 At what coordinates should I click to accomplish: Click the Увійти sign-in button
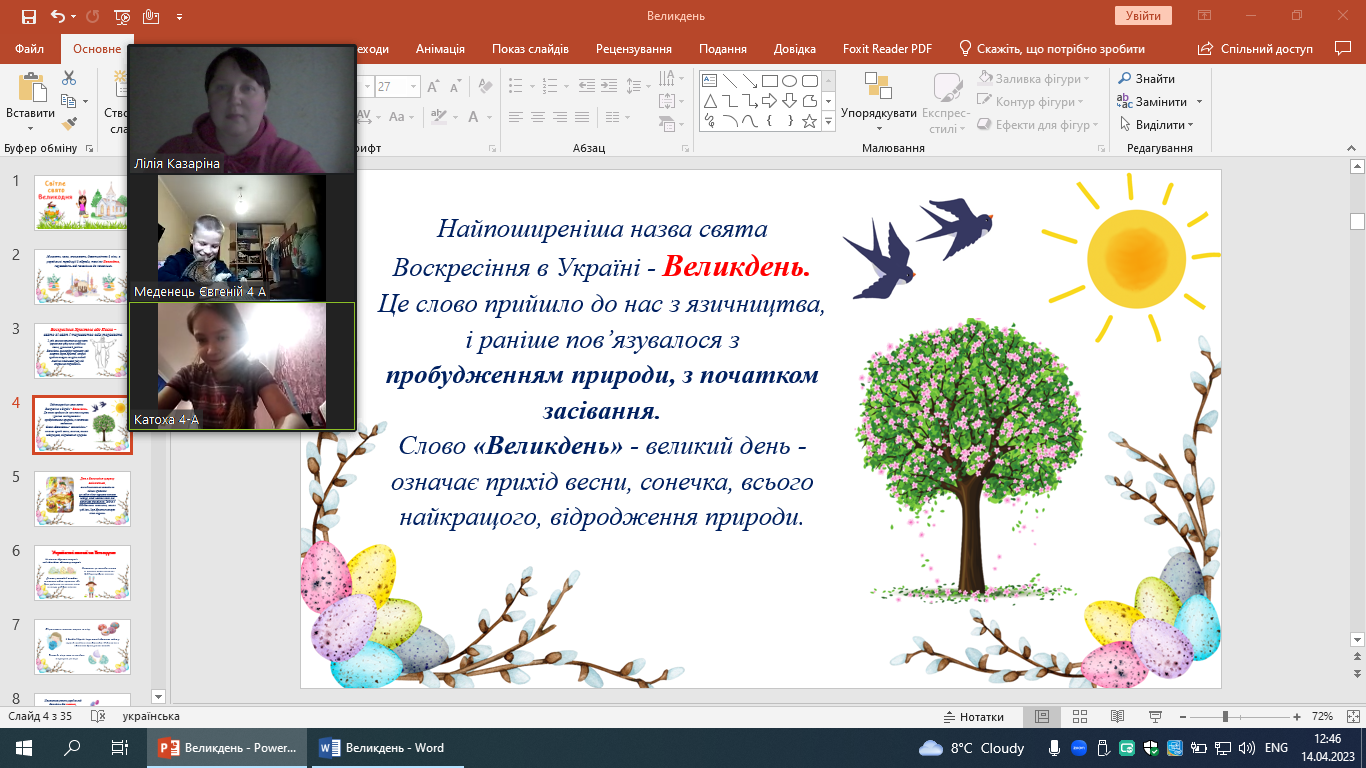coord(1142,16)
